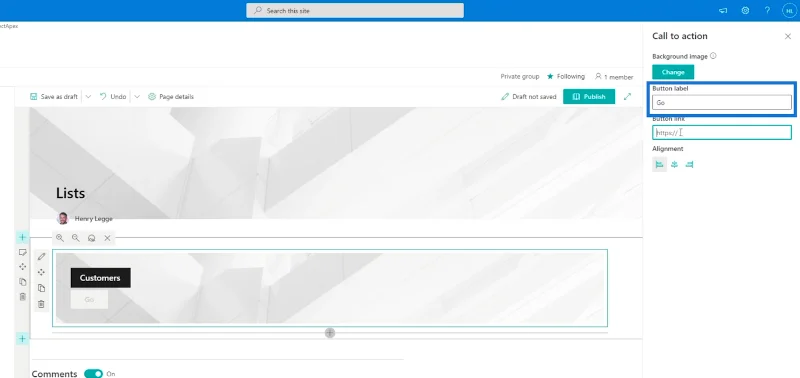This screenshot has height=378, width=800.
Task: Click the Lists page title
Action: 70,193
